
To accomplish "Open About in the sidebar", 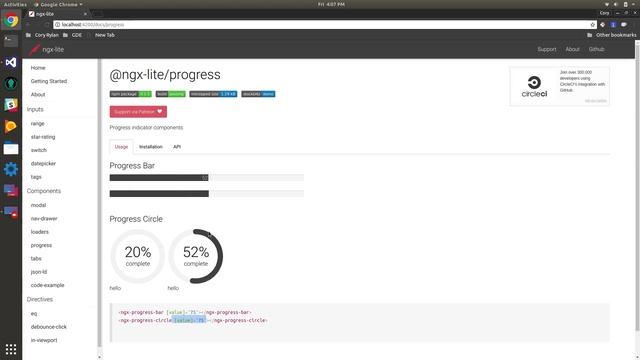I will coord(38,94).
